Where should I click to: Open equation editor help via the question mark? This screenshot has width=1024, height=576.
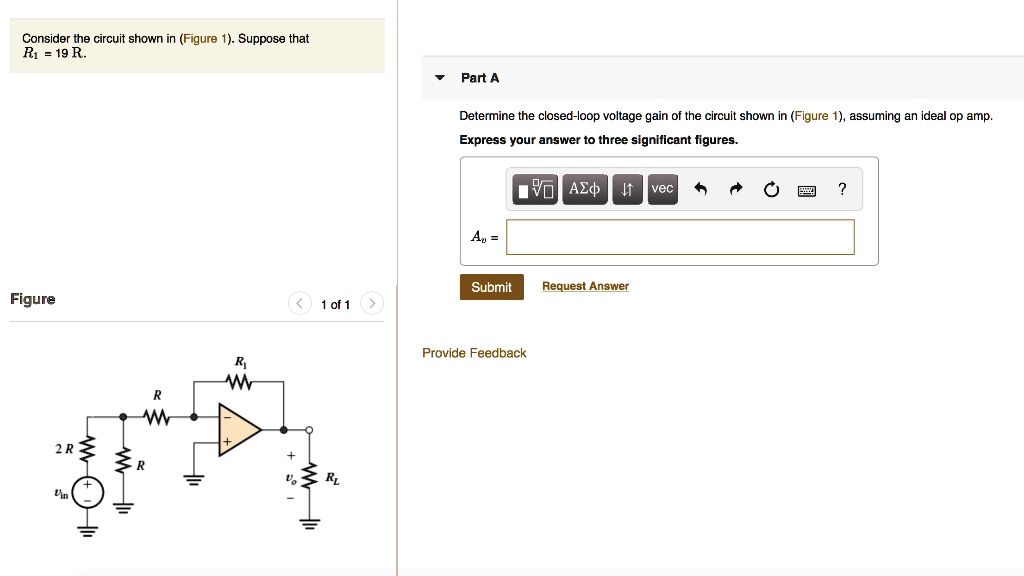[842, 188]
